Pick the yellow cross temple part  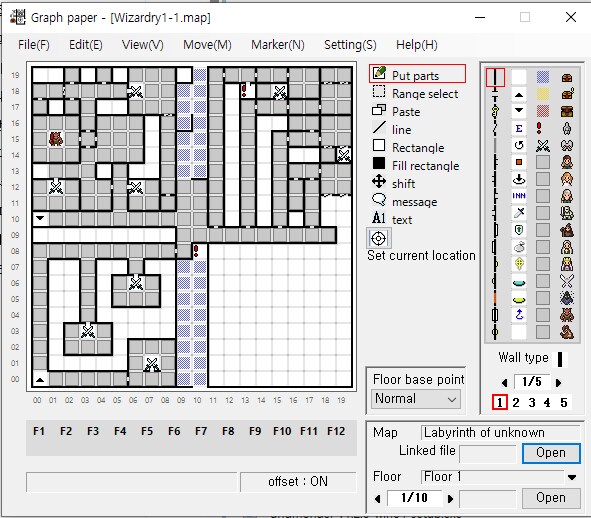519,264
